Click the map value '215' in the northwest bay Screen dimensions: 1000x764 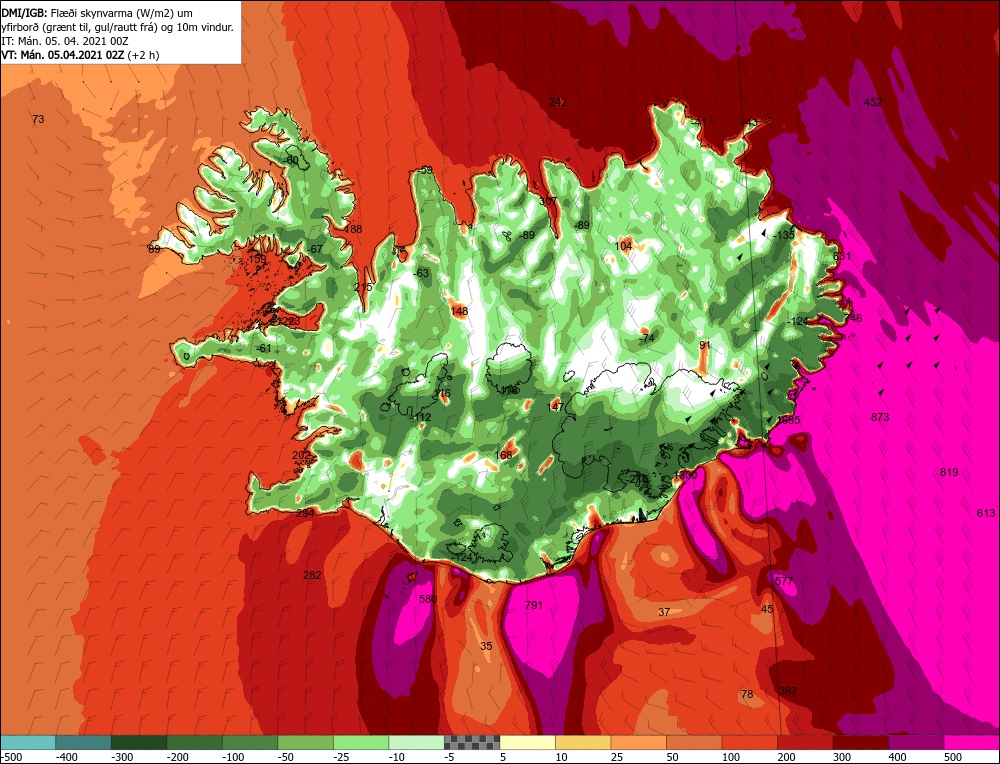pos(363,288)
